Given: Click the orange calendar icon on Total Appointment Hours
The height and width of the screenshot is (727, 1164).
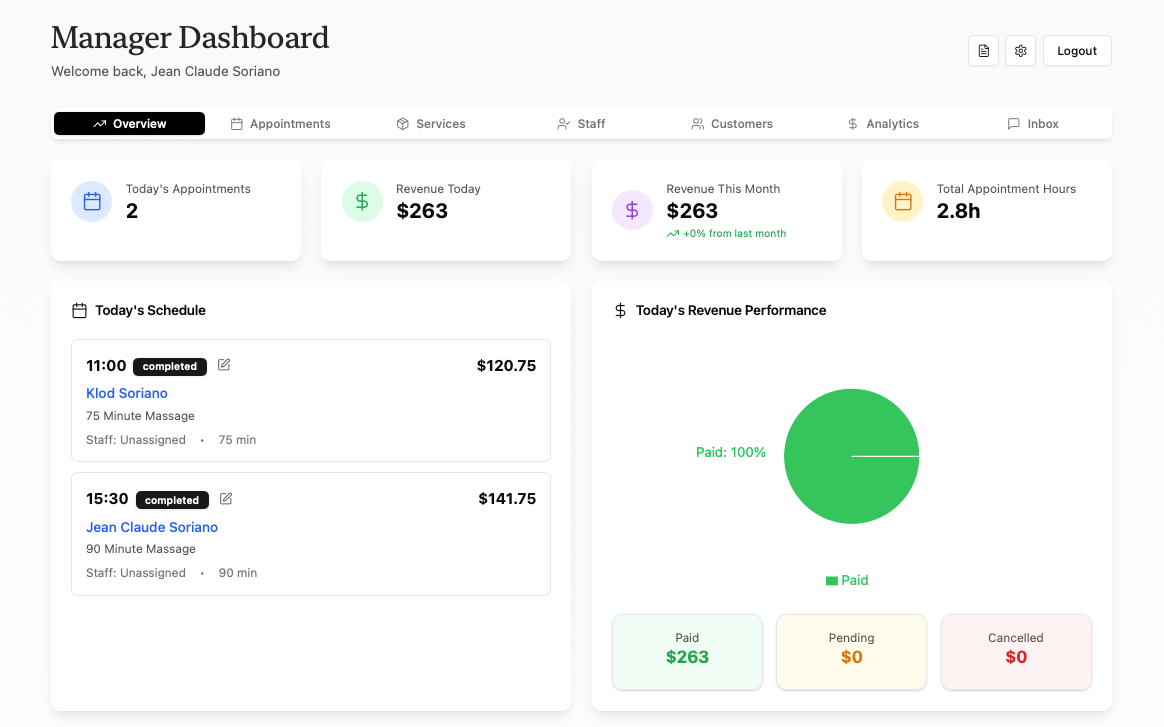Looking at the screenshot, I should coord(902,201).
